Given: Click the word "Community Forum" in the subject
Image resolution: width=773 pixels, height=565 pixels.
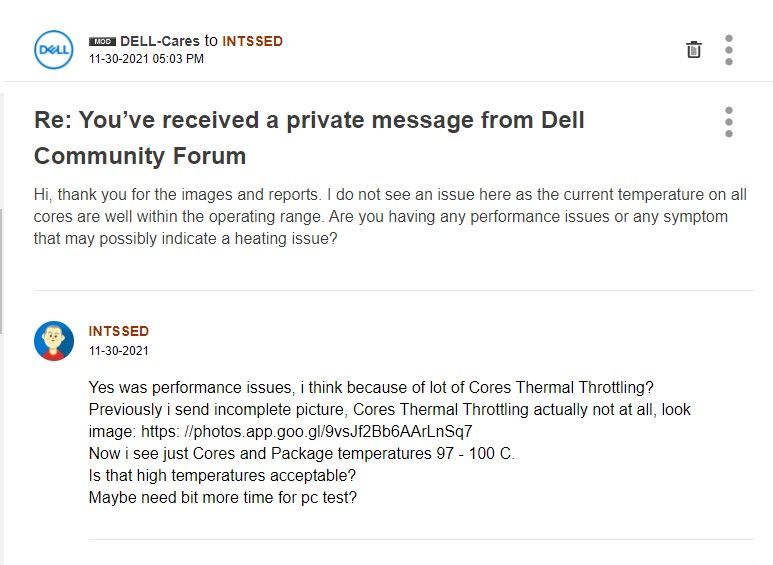Looking at the screenshot, I should [x=140, y=157].
